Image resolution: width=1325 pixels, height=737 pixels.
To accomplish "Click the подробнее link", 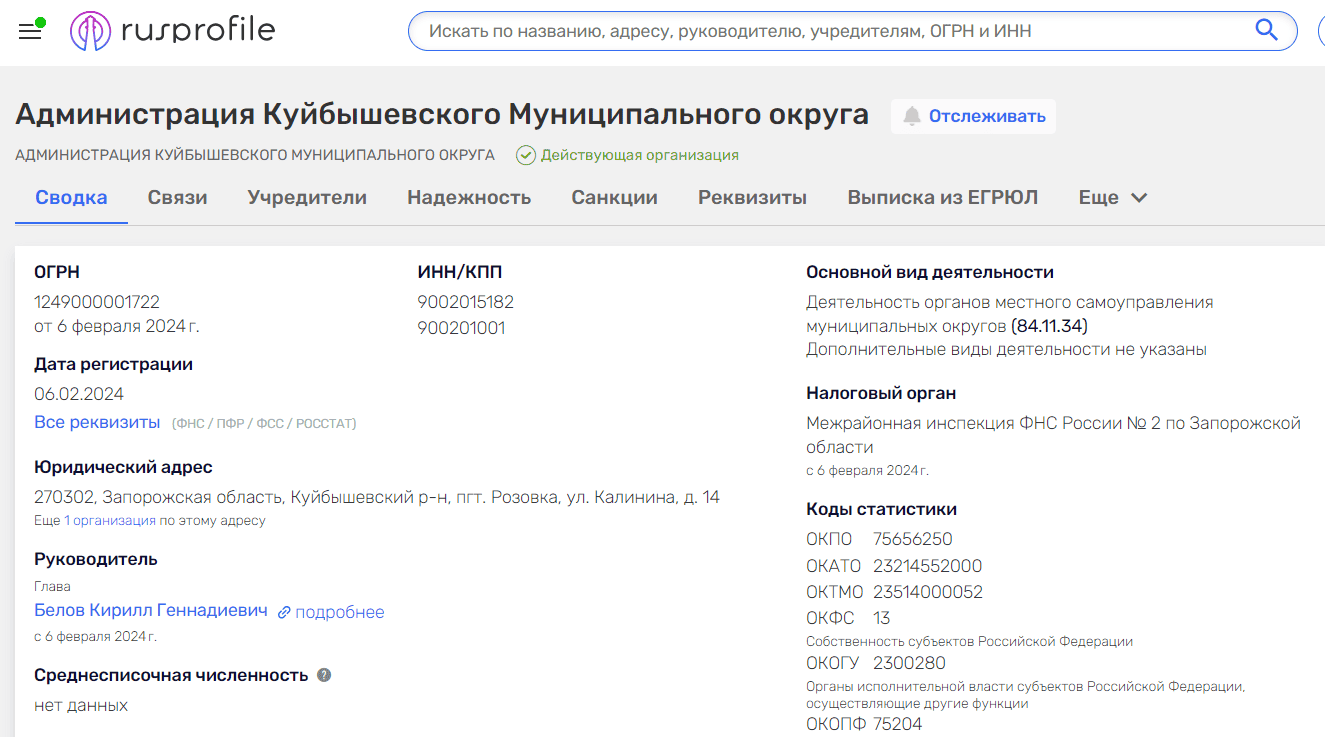I will [x=339, y=612].
